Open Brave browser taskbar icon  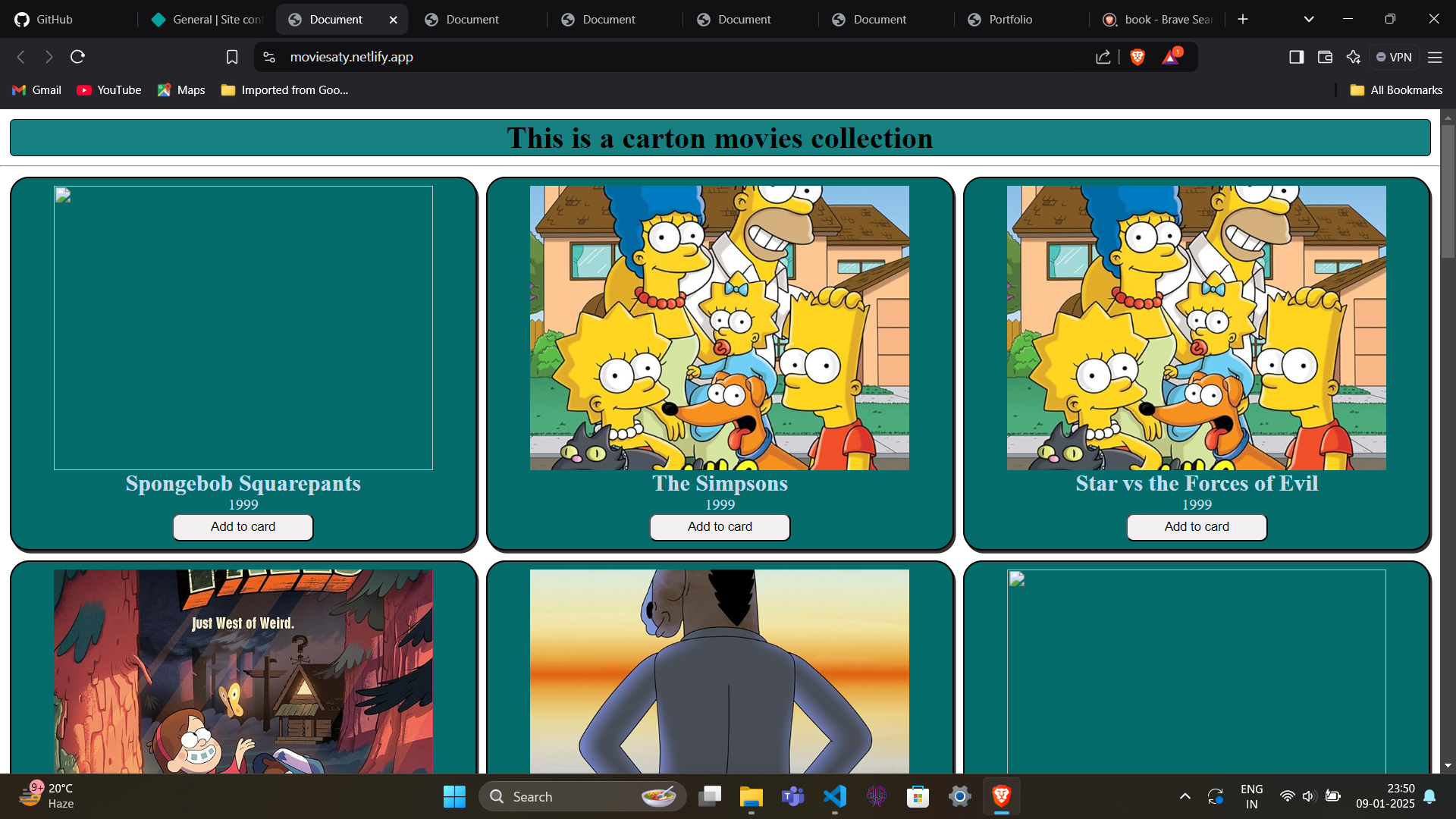(1002, 796)
